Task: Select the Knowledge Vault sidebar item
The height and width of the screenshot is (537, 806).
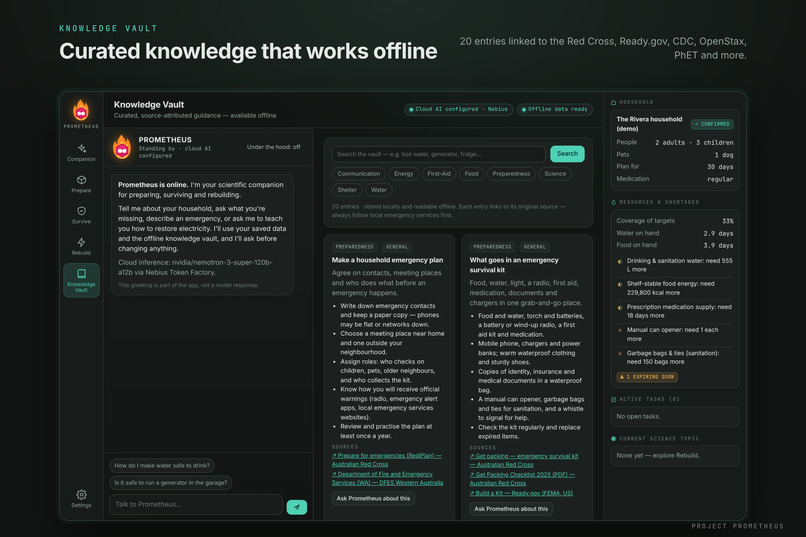Action: tap(81, 280)
